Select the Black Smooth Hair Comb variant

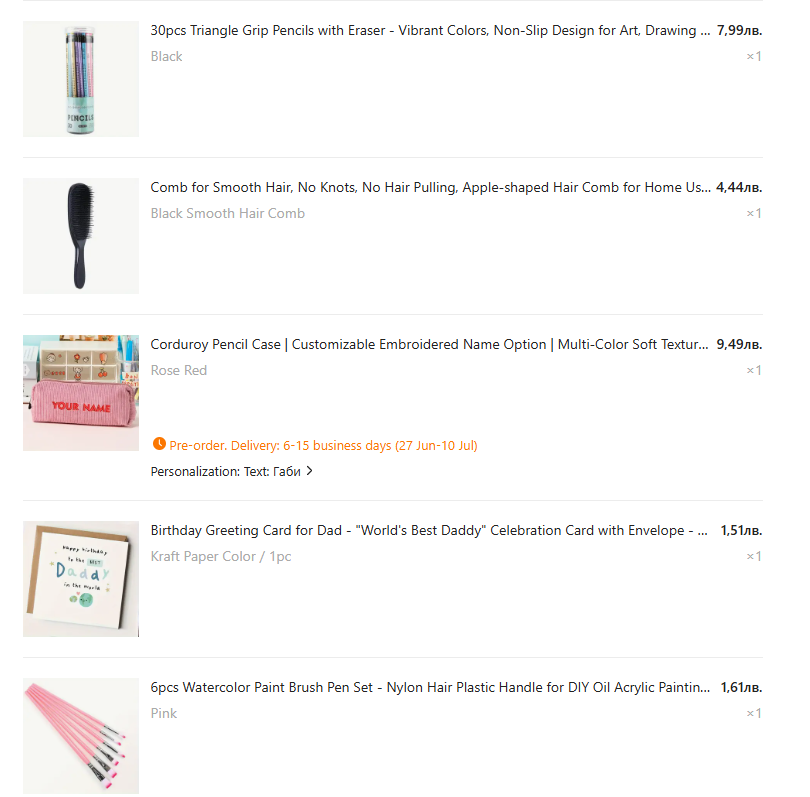coord(227,213)
